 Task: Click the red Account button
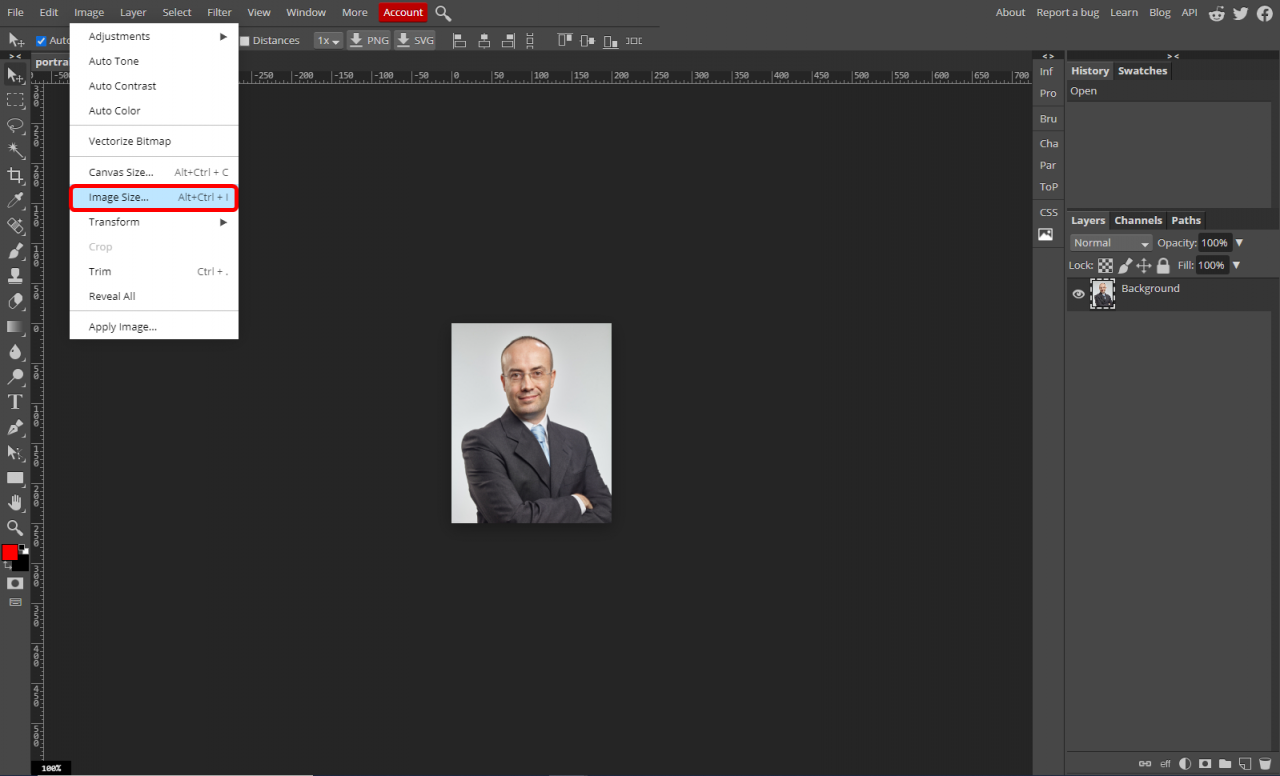[403, 13]
